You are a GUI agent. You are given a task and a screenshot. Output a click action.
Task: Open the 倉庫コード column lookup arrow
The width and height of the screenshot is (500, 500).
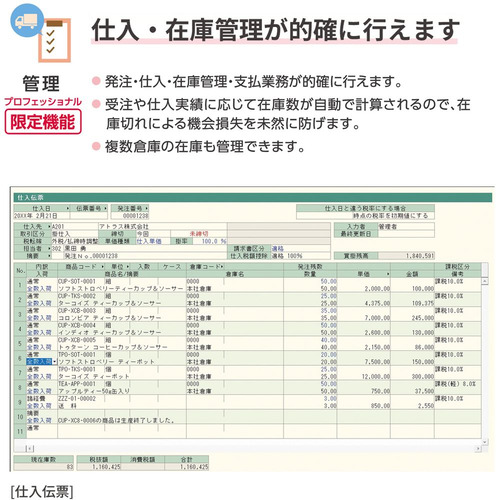pos(222,267)
